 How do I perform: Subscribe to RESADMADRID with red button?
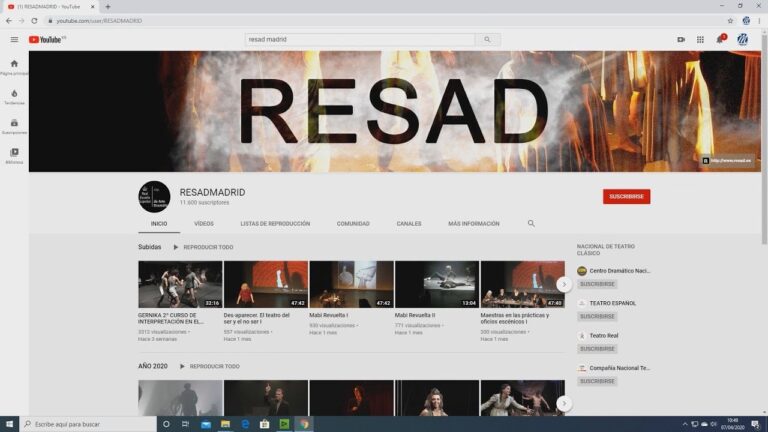point(626,196)
